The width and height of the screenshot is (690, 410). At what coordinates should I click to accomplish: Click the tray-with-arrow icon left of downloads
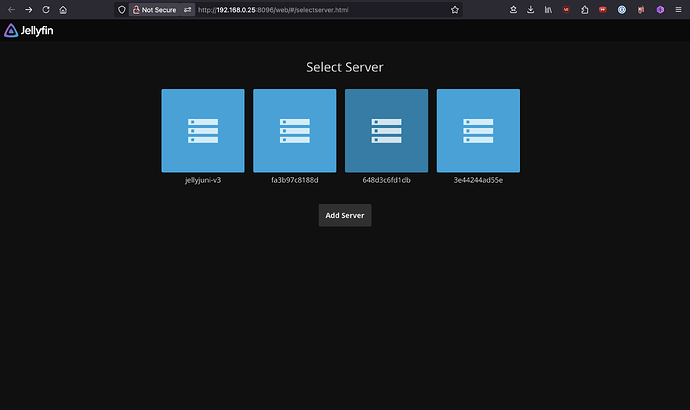(x=513, y=10)
